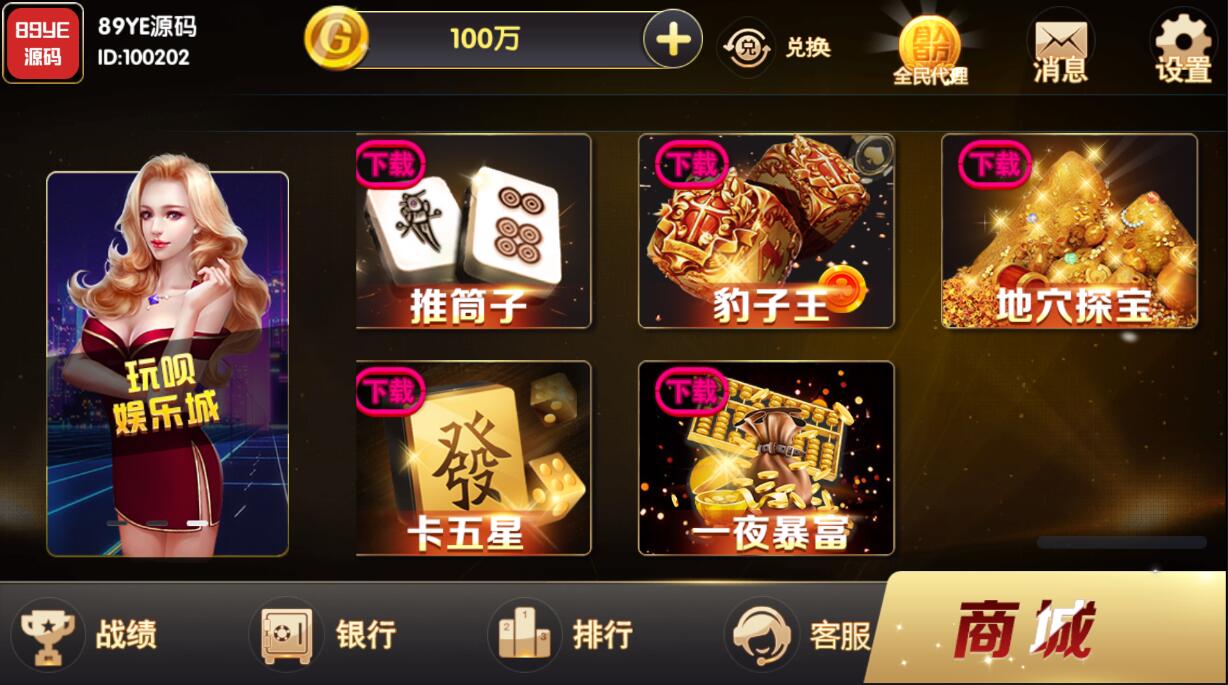Add coins with the plus button
Image resolution: width=1228 pixels, height=685 pixels.
tap(672, 41)
